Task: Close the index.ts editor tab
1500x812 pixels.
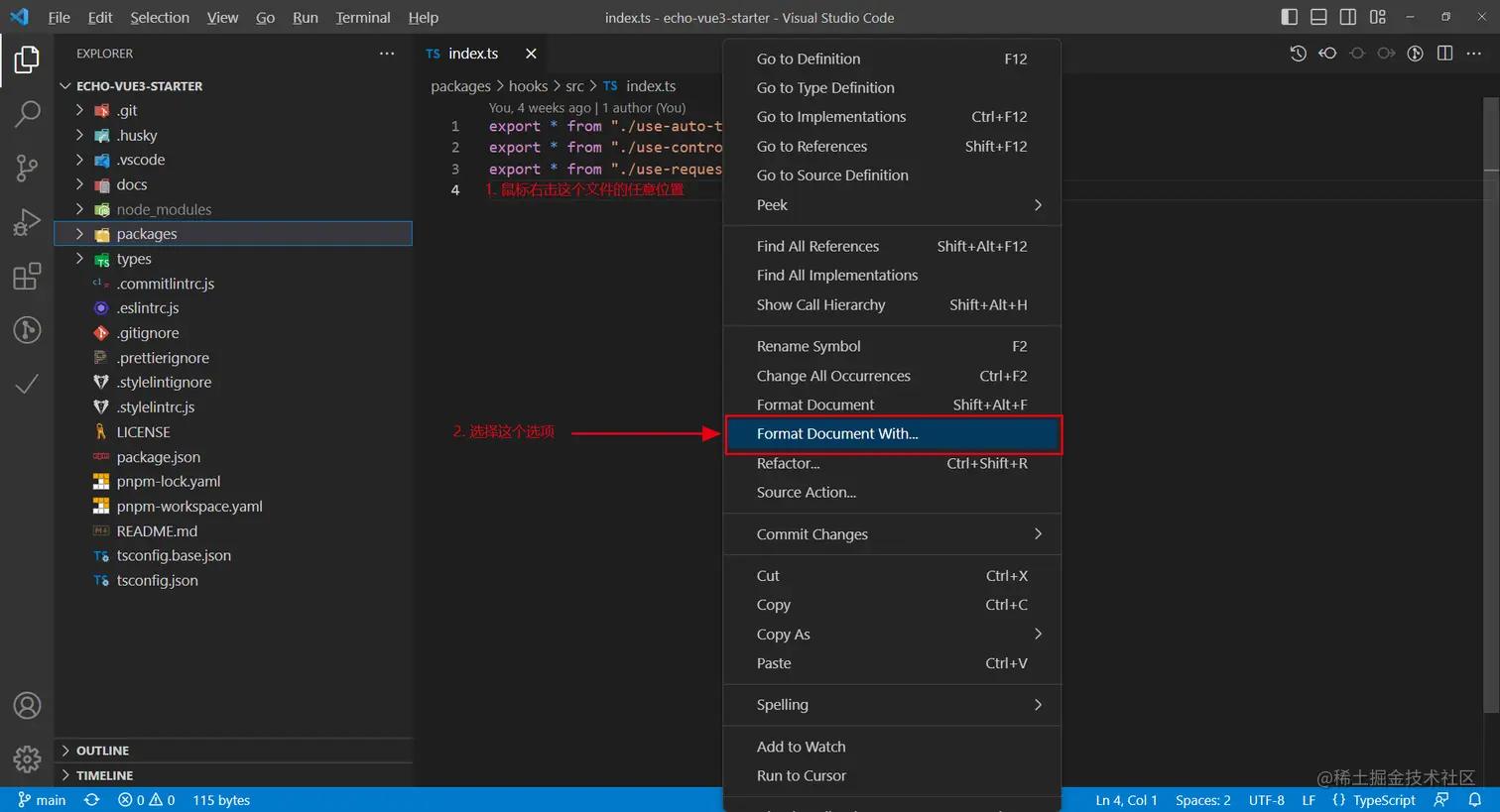Action: point(531,54)
